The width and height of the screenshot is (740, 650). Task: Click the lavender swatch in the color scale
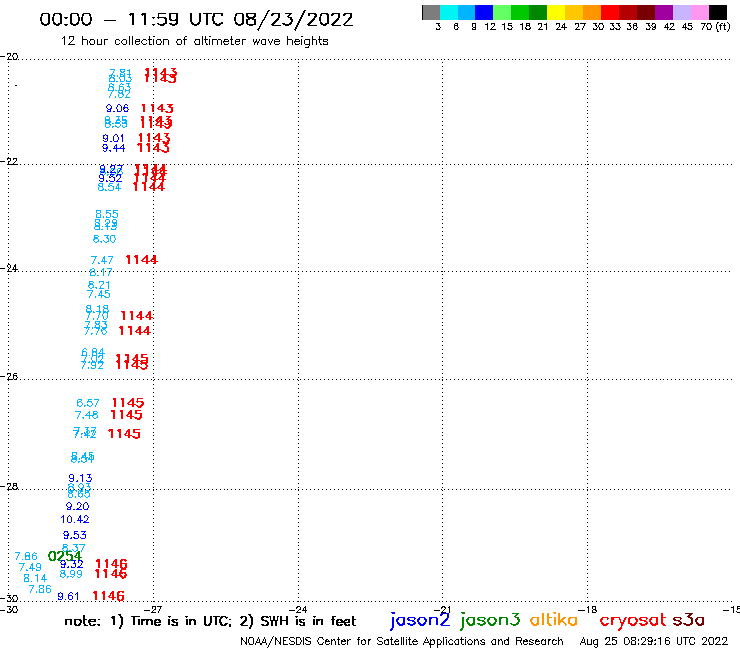tap(682, 12)
